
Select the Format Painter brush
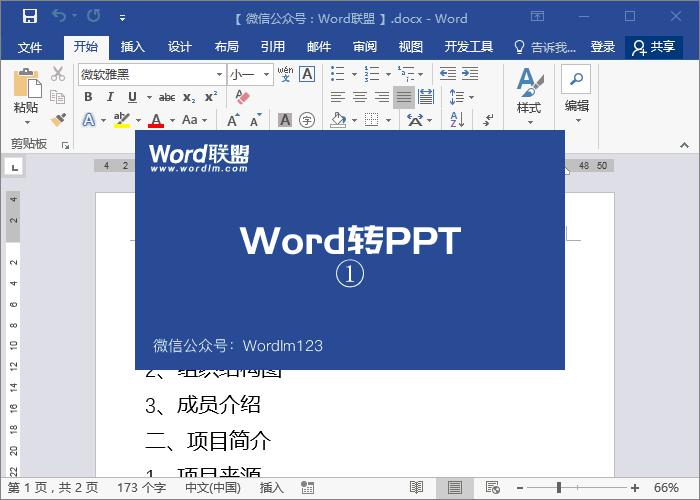[x=58, y=119]
